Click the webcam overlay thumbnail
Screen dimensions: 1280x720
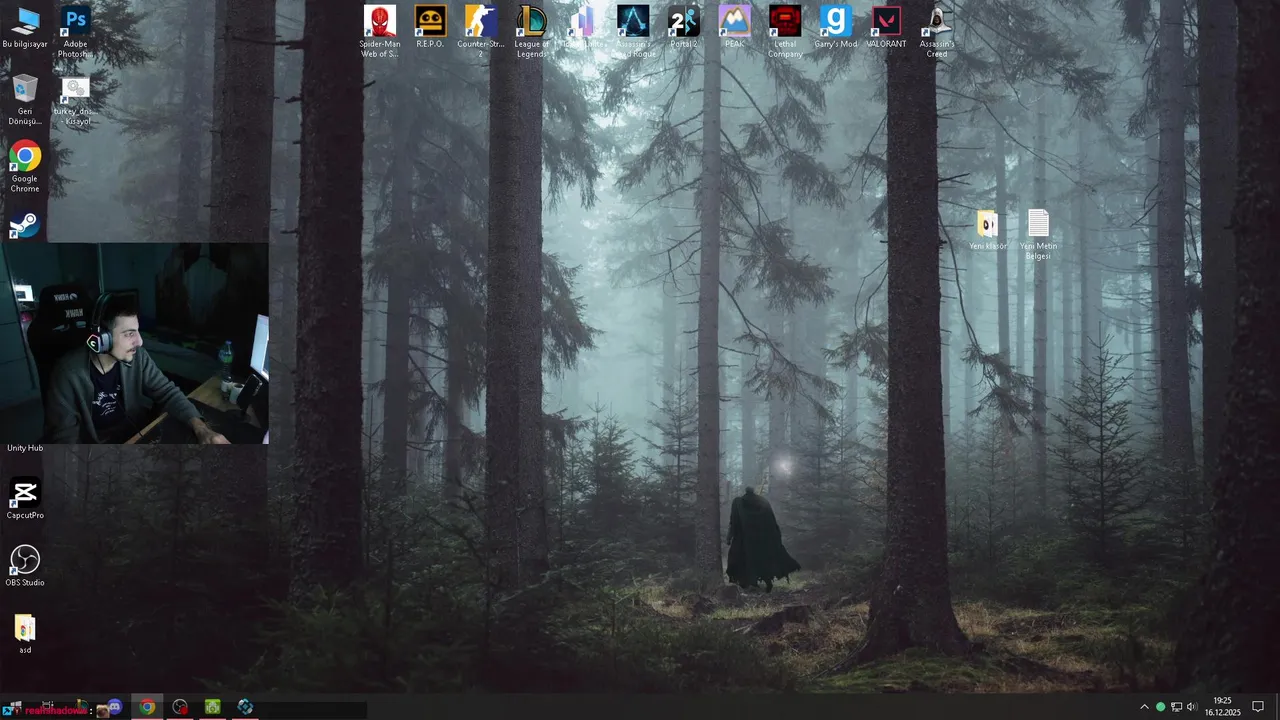(135, 343)
